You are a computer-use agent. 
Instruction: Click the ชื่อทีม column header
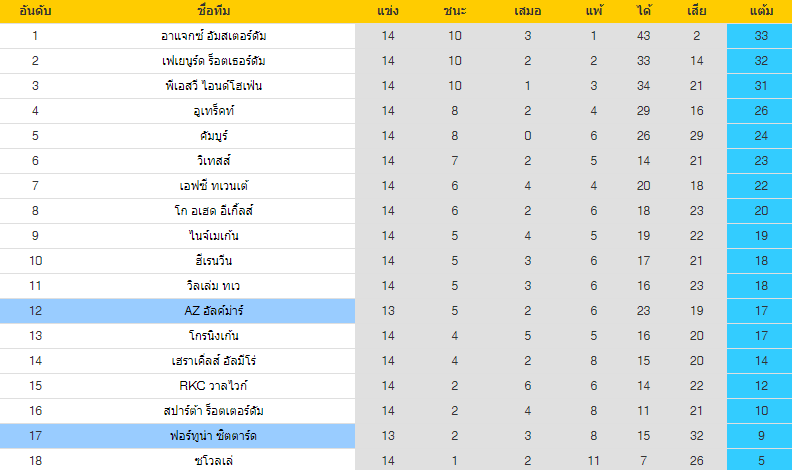(213, 11)
